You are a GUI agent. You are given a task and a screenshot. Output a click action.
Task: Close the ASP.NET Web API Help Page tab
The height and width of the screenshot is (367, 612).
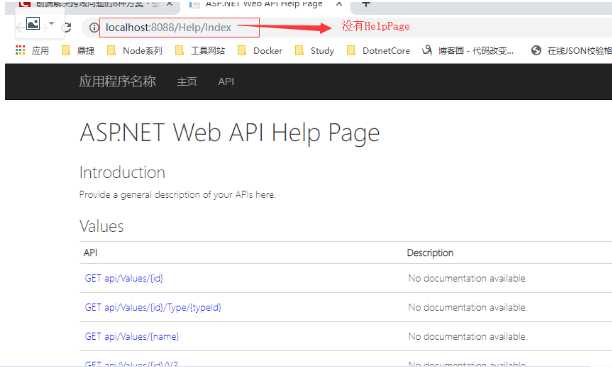[339, 4]
